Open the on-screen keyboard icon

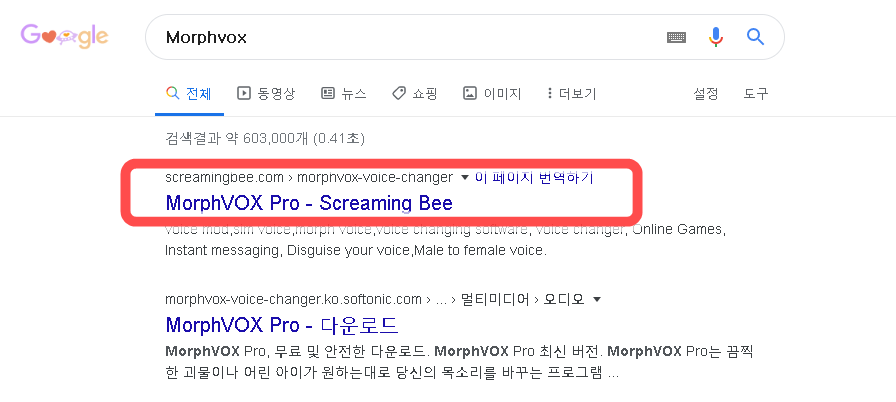tap(676, 37)
